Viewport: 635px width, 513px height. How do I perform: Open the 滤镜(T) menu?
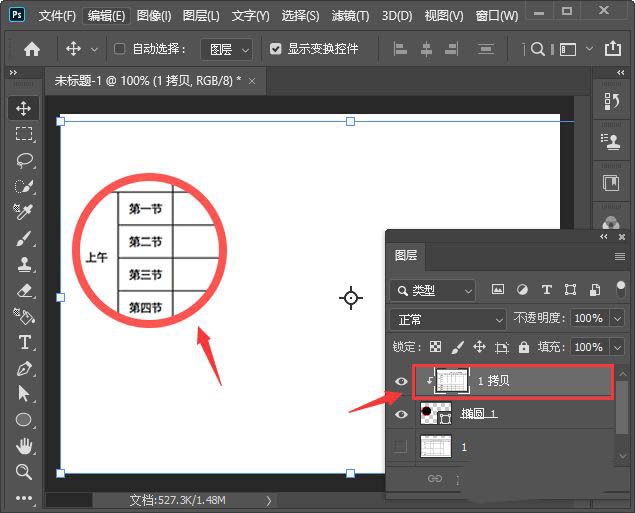(x=349, y=16)
